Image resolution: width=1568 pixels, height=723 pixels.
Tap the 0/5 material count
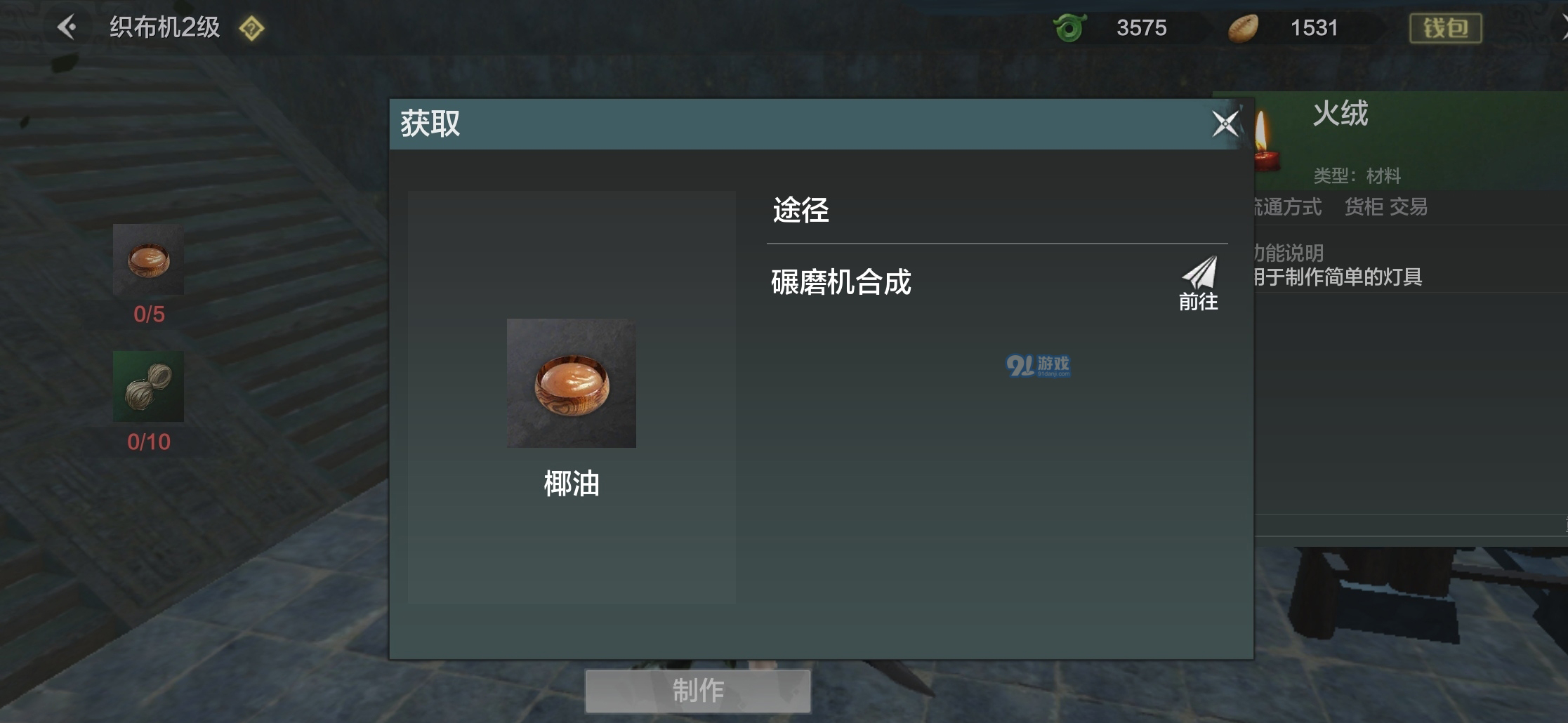[x=149, y=314]
